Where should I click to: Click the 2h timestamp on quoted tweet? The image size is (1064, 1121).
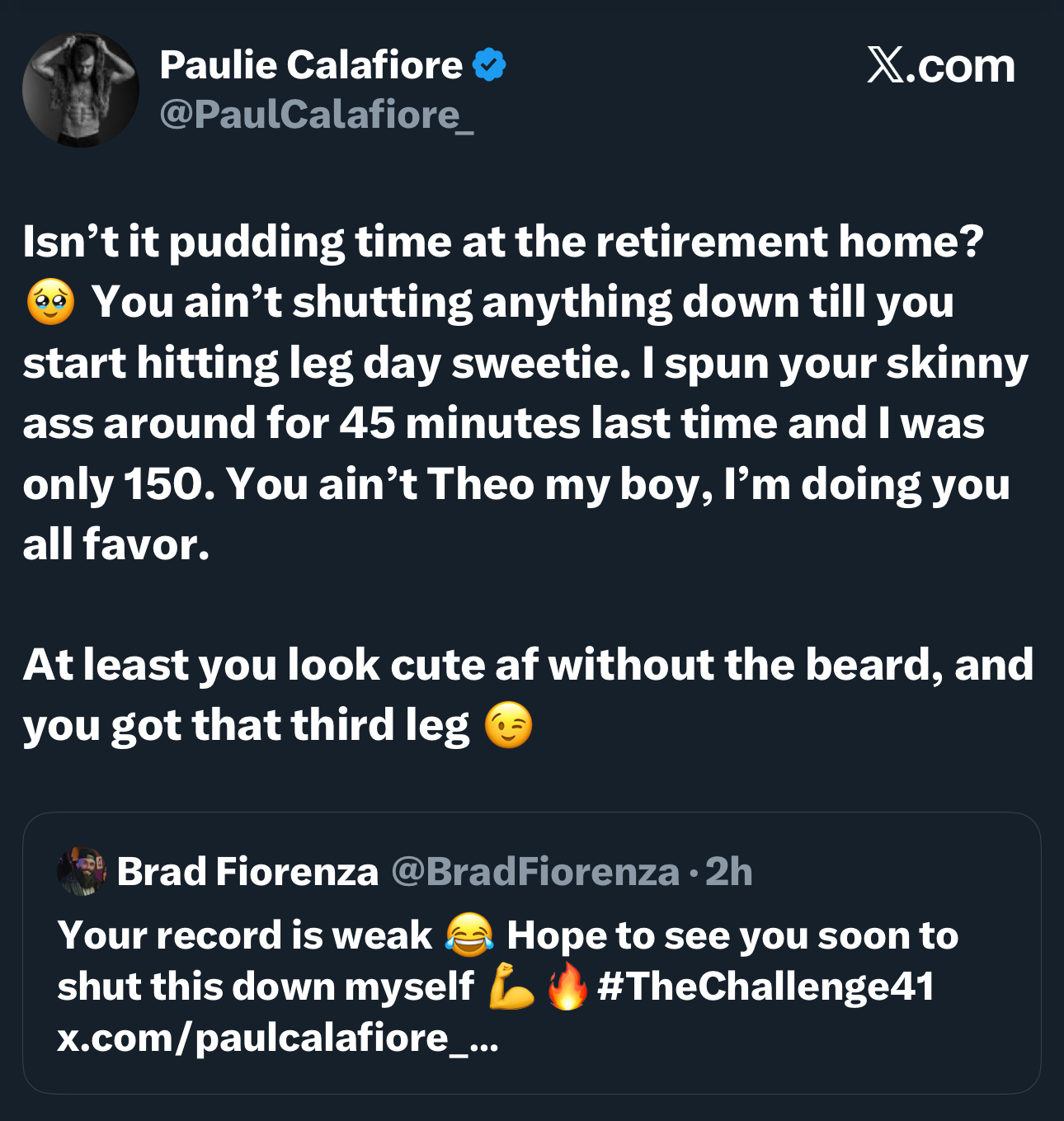pos(728,871)
